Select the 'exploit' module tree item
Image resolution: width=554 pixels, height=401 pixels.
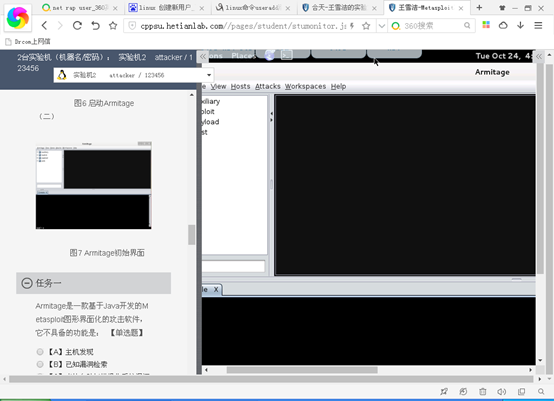click(208, 112)
